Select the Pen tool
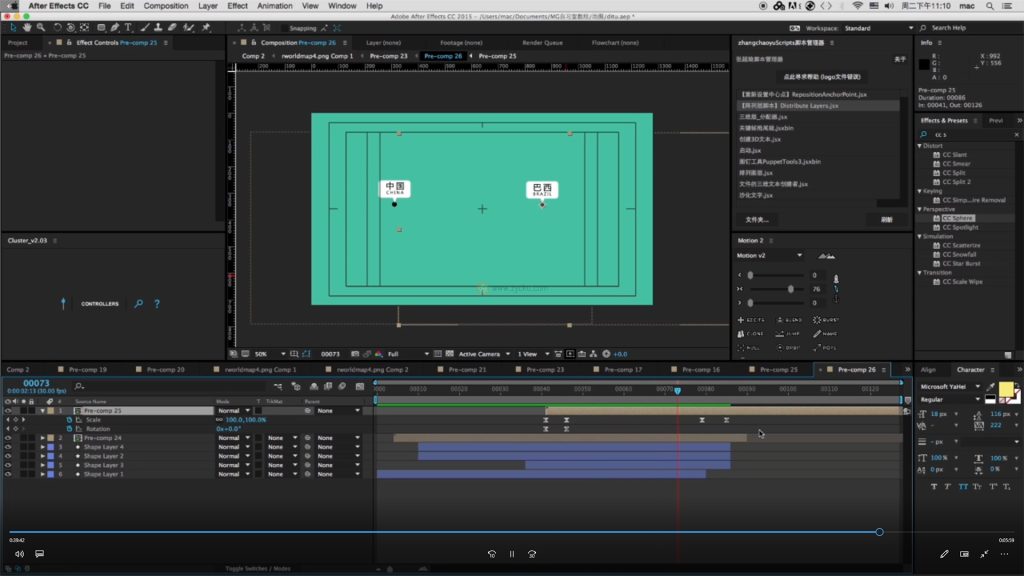Viewport: 1024px width, 576px height. click(115, 27)
